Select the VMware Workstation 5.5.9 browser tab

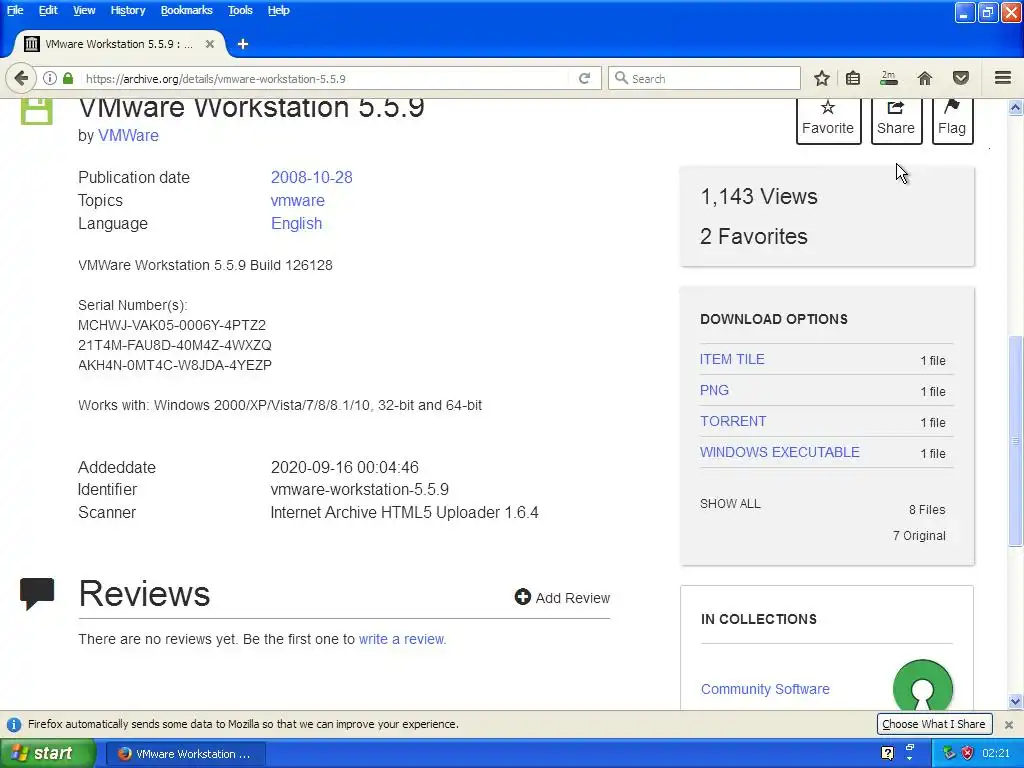coord(118,44)
